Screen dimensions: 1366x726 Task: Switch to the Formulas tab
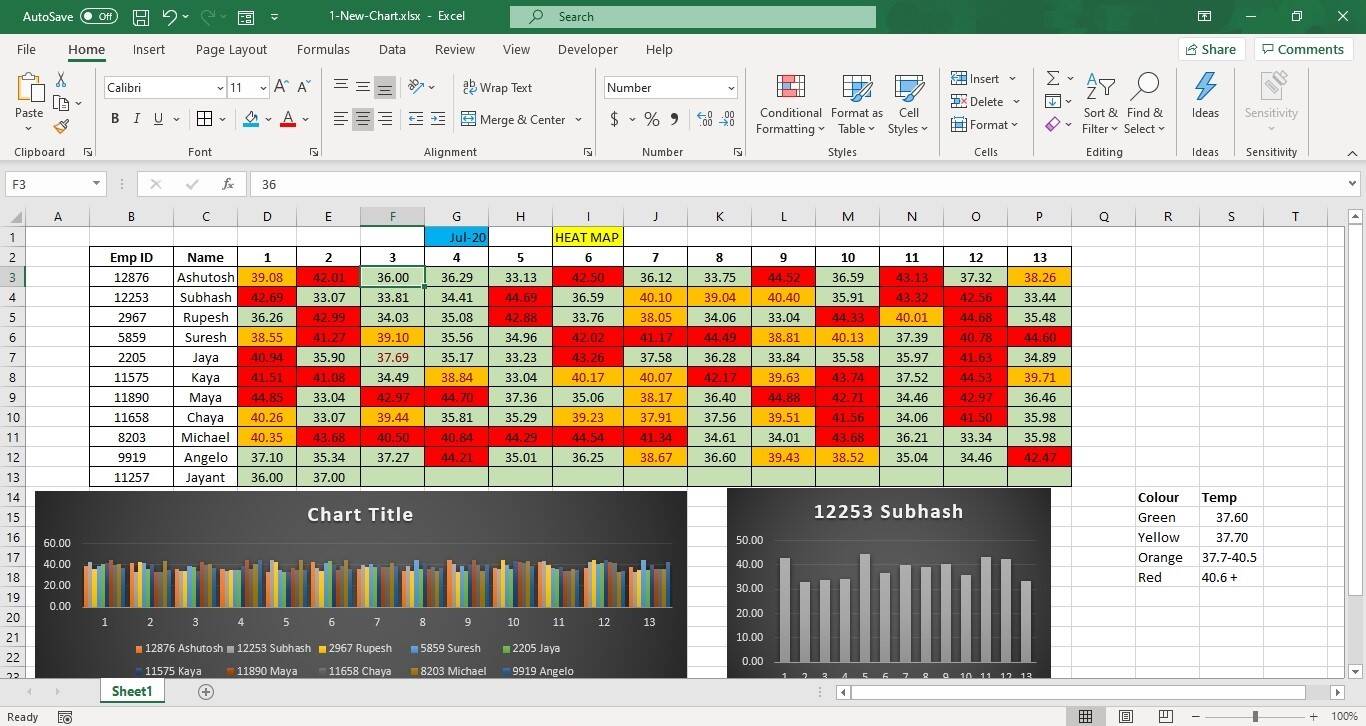322,49
